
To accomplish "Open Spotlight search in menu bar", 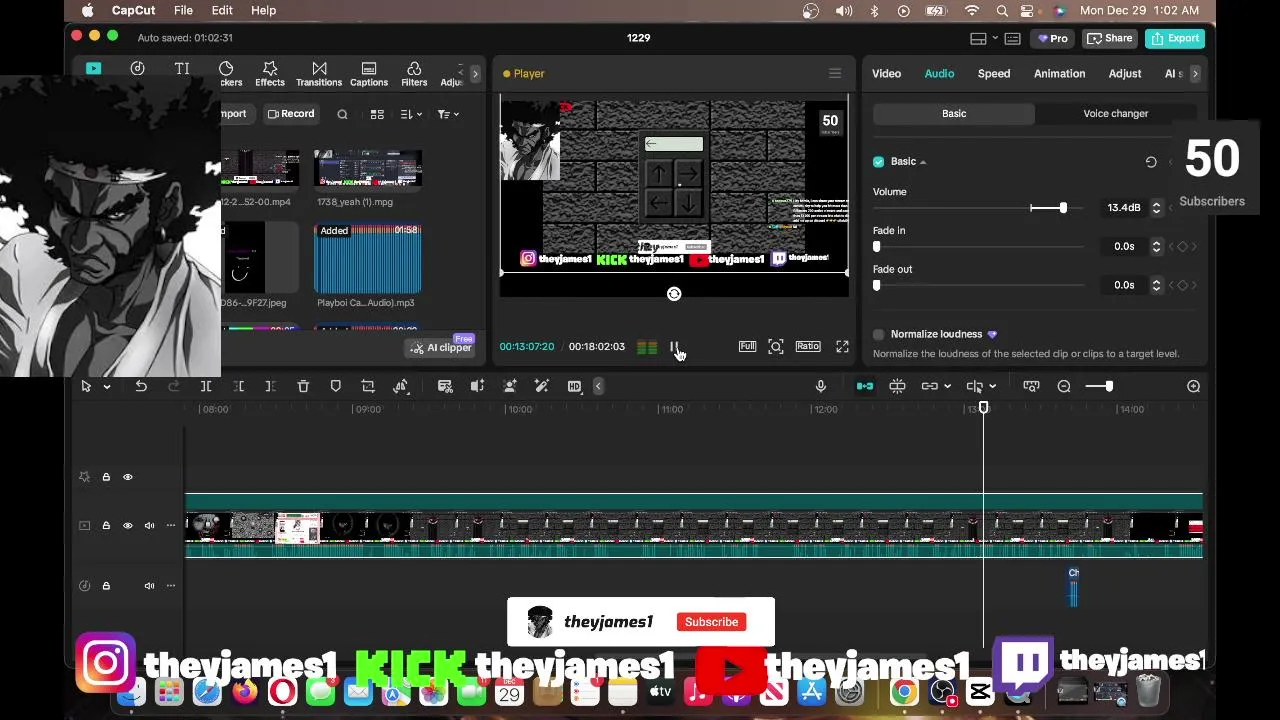I will [x=1002, y=10].
